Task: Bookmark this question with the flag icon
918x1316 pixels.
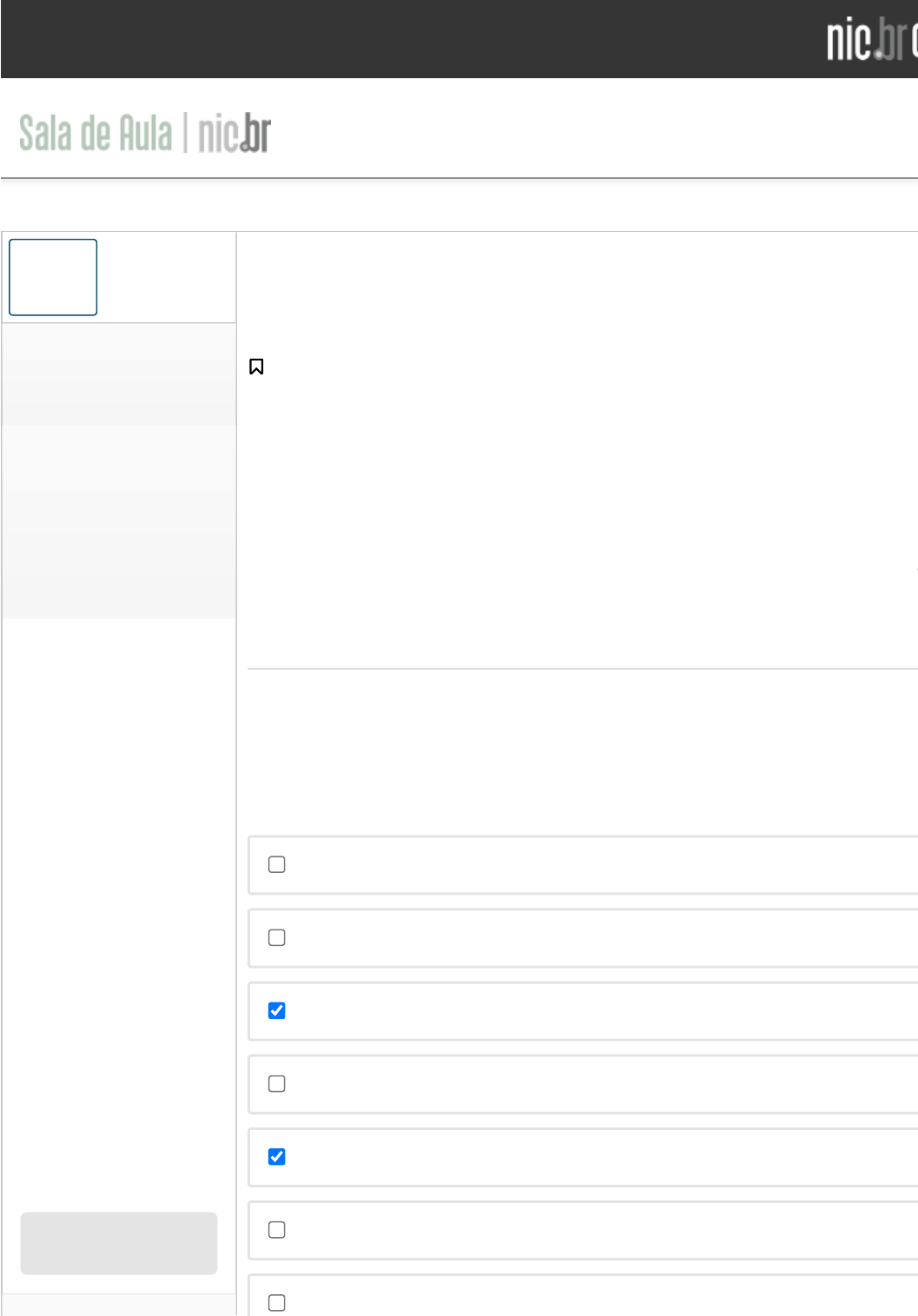Action: click(x=256, y=367)
